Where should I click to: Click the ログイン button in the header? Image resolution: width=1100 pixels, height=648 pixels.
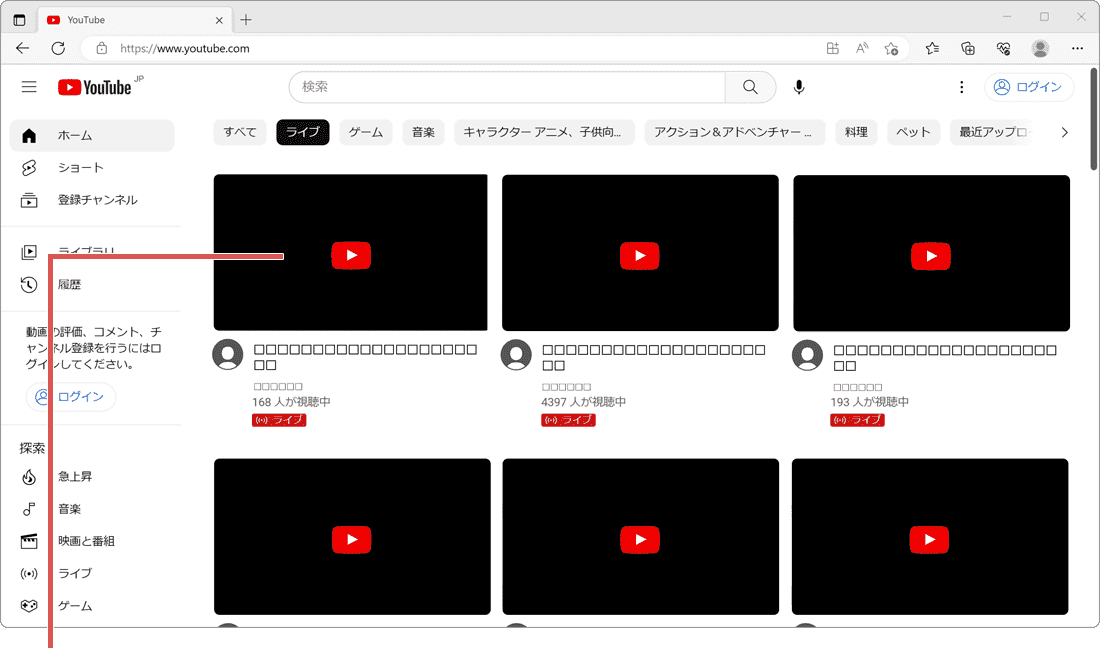[1029, 87]
